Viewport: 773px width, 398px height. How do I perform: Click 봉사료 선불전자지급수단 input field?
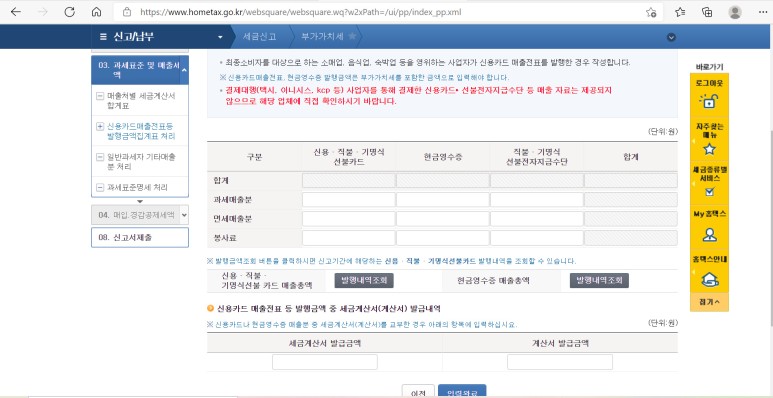(x=537, y=238)
